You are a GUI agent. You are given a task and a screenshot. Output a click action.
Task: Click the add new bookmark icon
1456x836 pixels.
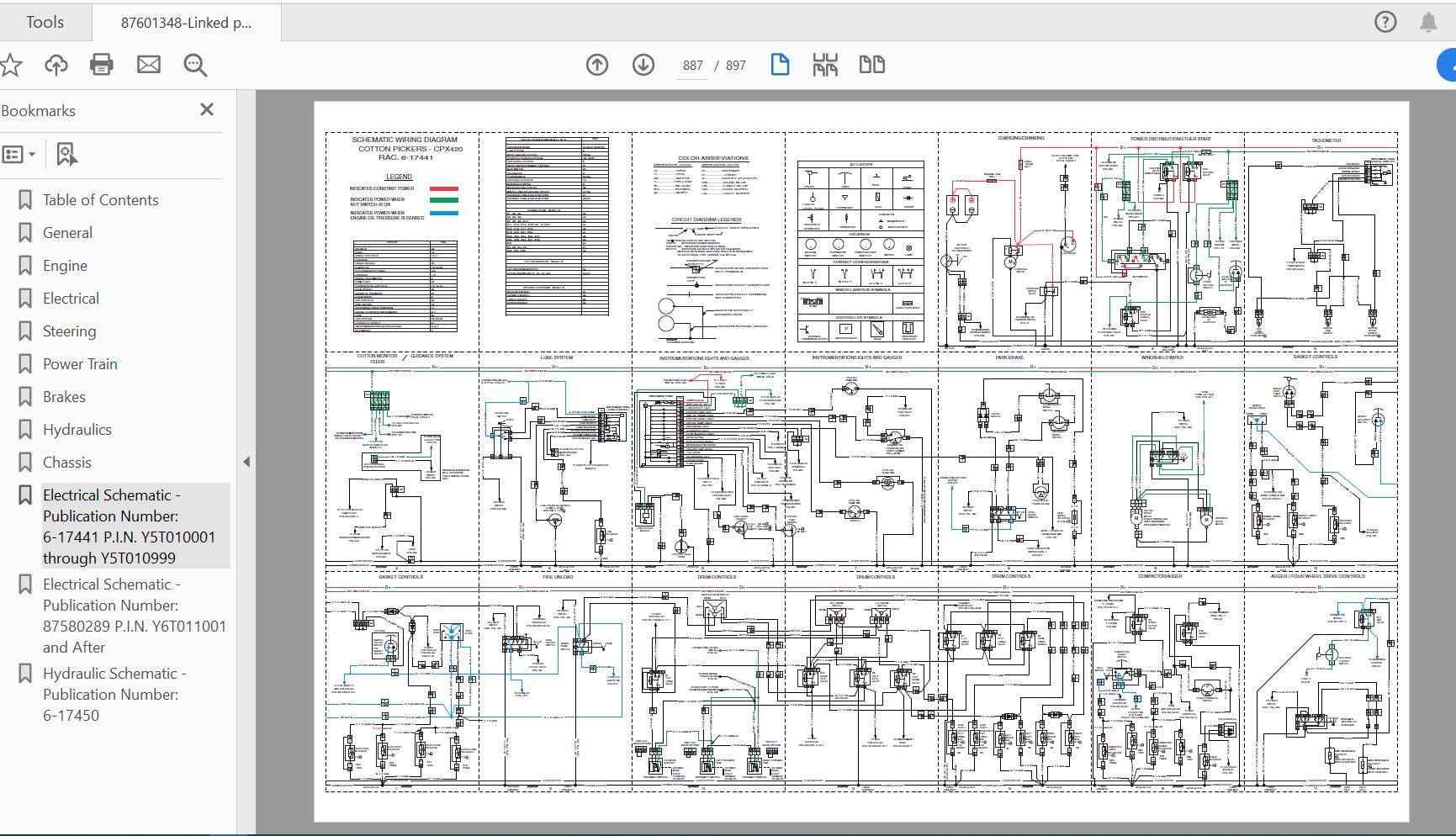pyautogui.click(x=66, y=154)
